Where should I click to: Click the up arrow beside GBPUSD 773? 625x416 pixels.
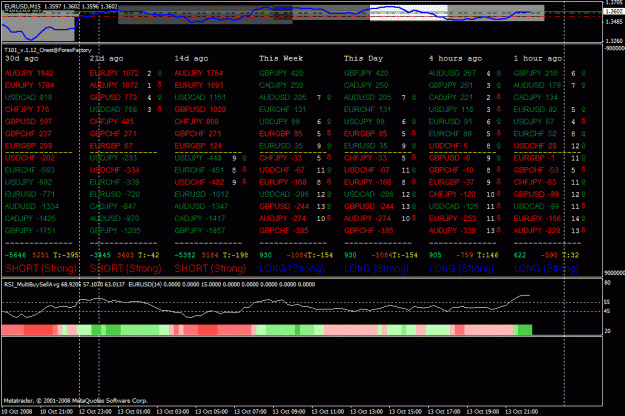point(159,97)
